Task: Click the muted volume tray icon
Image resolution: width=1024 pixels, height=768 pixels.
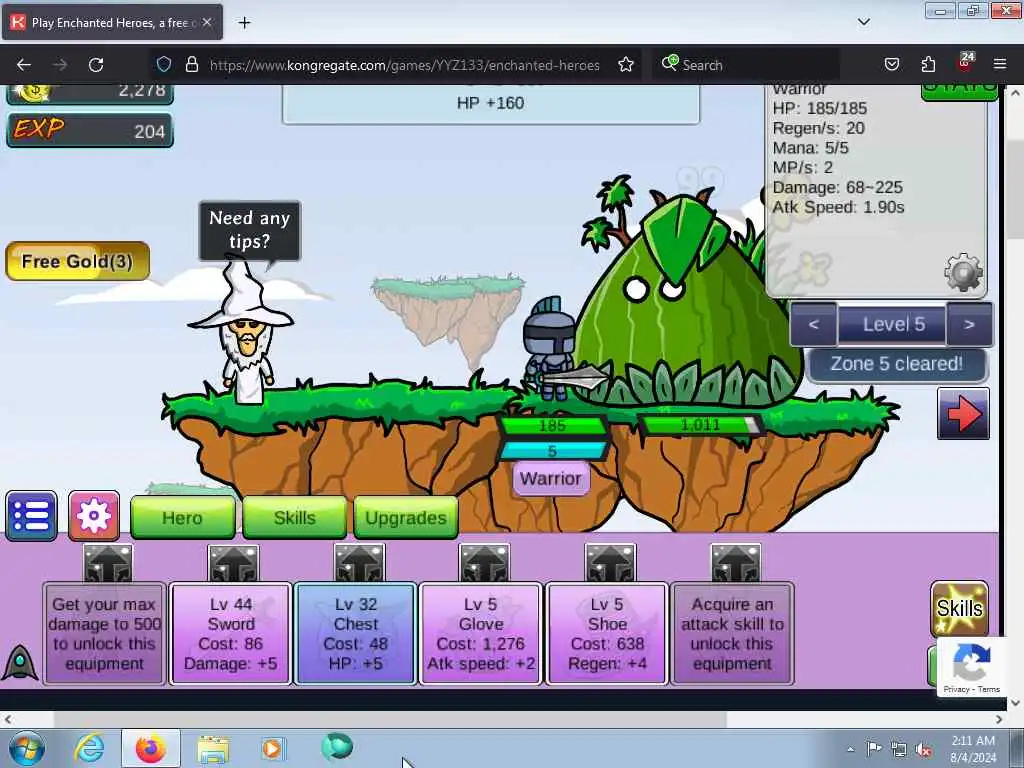Action: click(923, 749)
